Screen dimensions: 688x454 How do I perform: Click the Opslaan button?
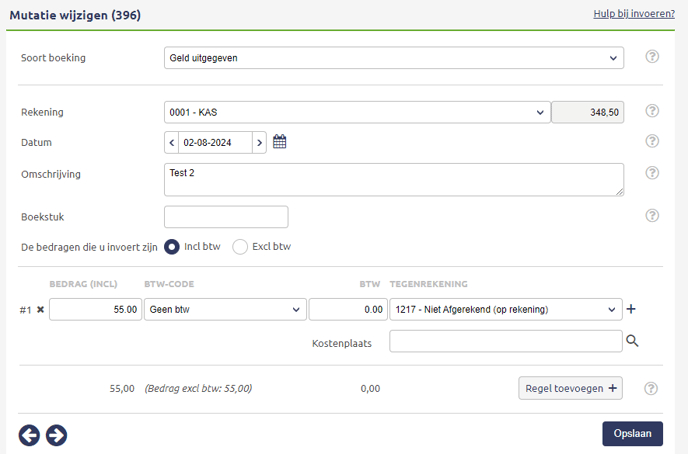[632, 433]
